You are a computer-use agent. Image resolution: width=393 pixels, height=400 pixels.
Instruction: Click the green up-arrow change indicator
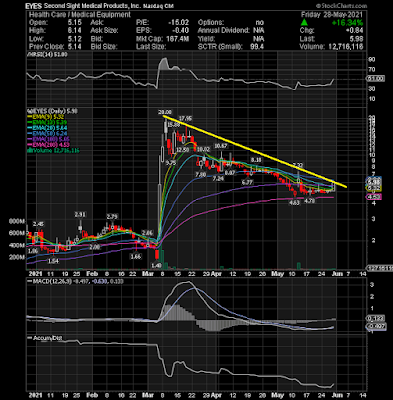[x=304, y=22]
